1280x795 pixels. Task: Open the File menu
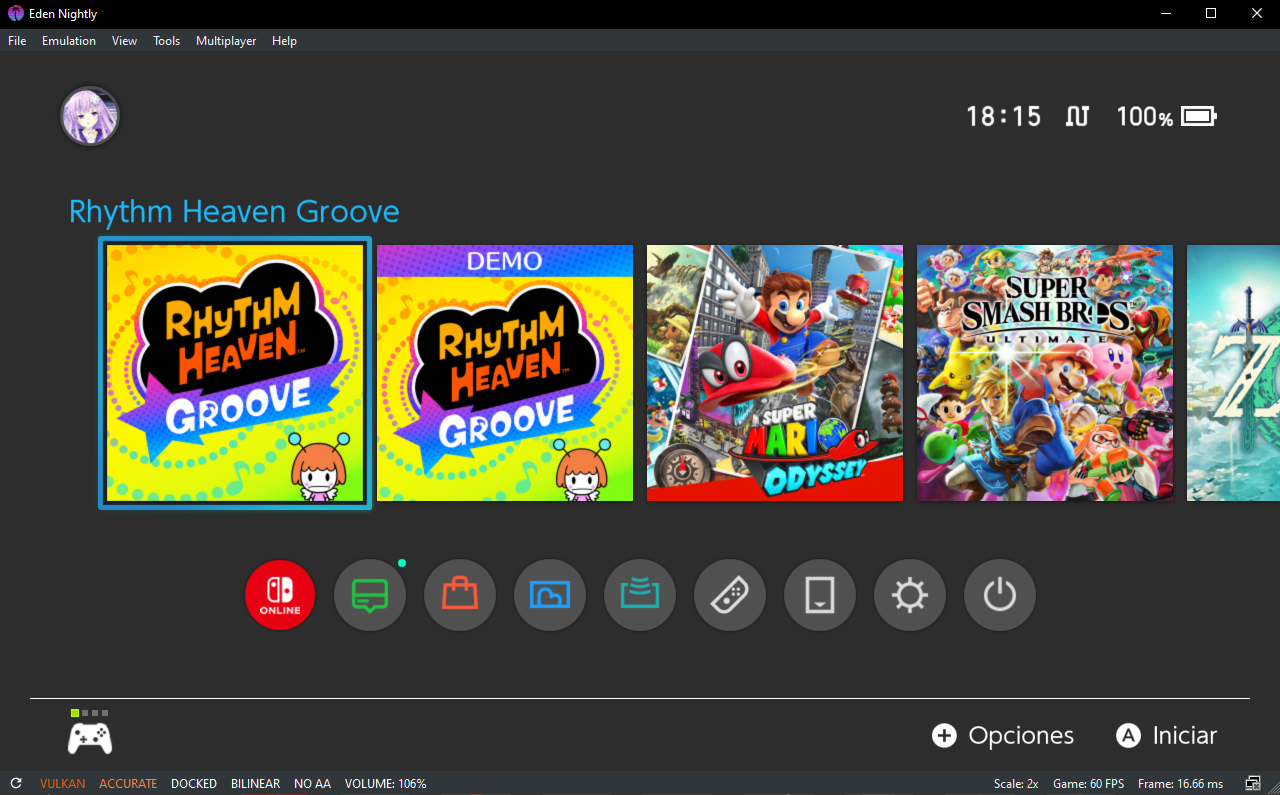pos(17,41)
